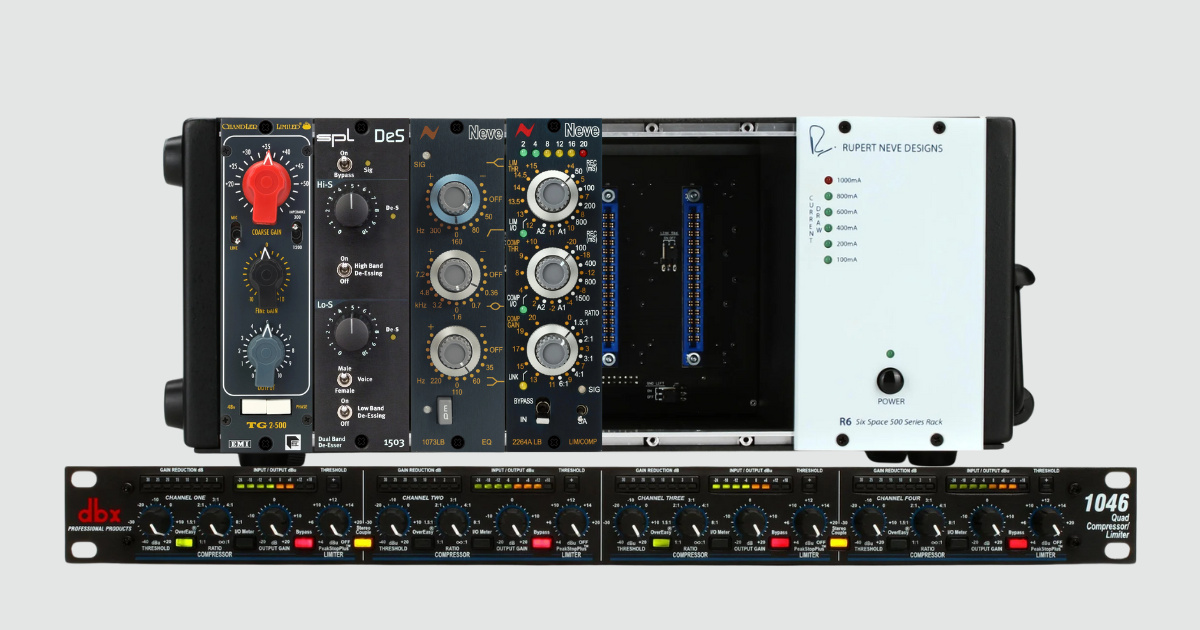
Task: Toggle the SPL DeS Bypass switch
Action: (x=344, y=163)
